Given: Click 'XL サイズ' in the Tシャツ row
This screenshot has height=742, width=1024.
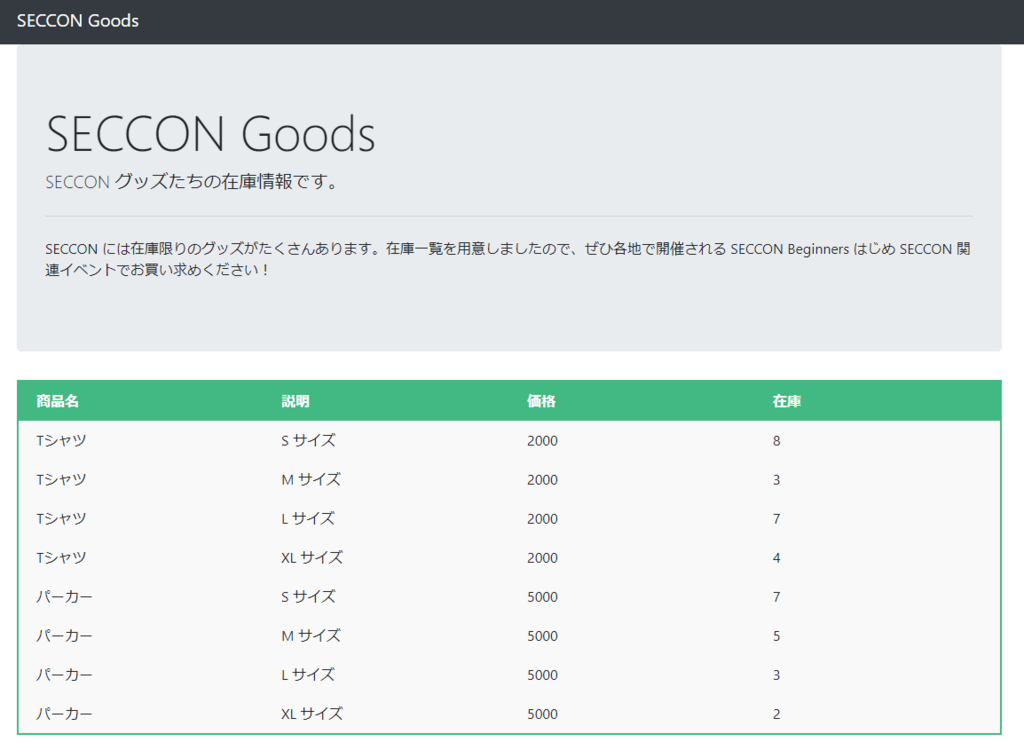Looking at the screenshot, I should (x=312, y=558).
